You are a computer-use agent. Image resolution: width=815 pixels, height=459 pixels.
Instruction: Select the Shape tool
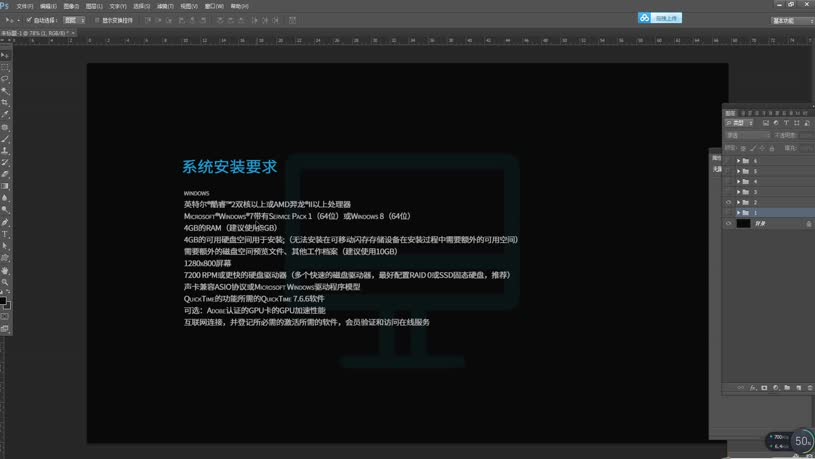tap(5, 258)
